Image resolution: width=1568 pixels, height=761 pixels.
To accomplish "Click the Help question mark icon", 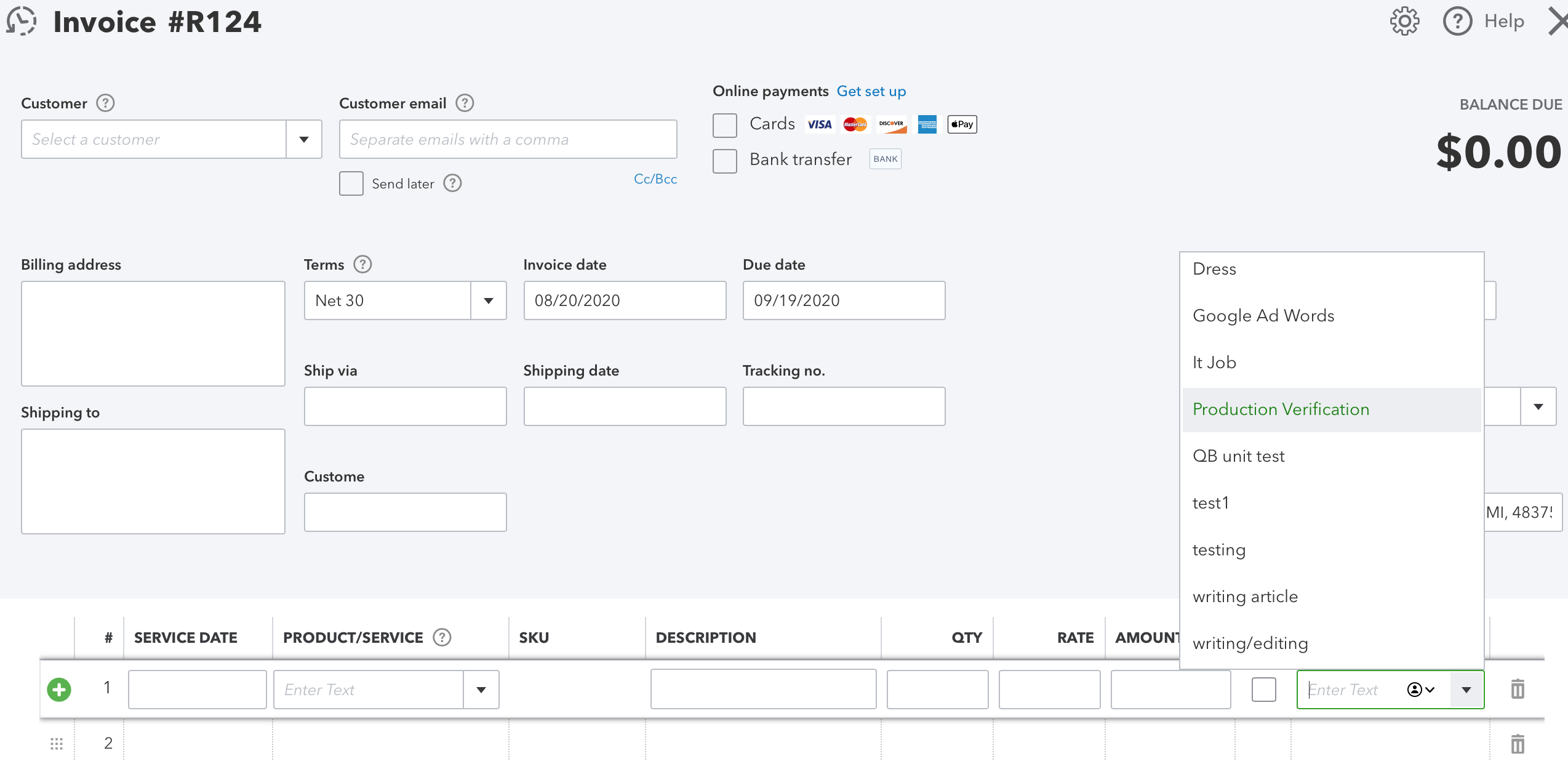I will coord(1457,22).
